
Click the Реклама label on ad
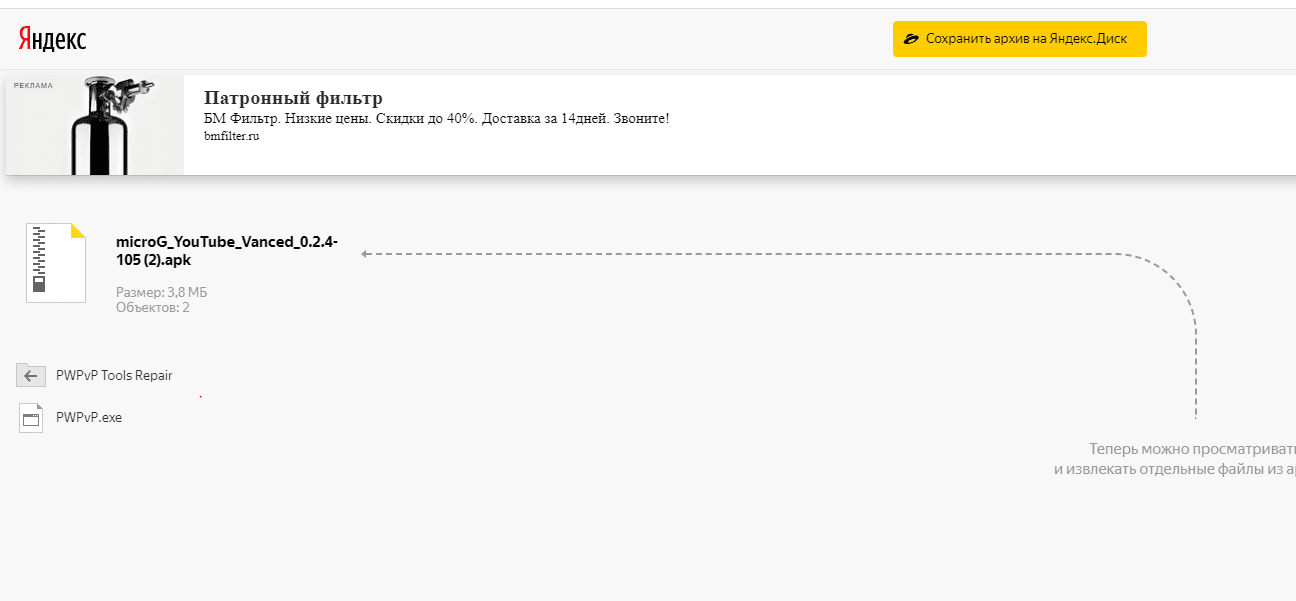[x=33, y=86]
